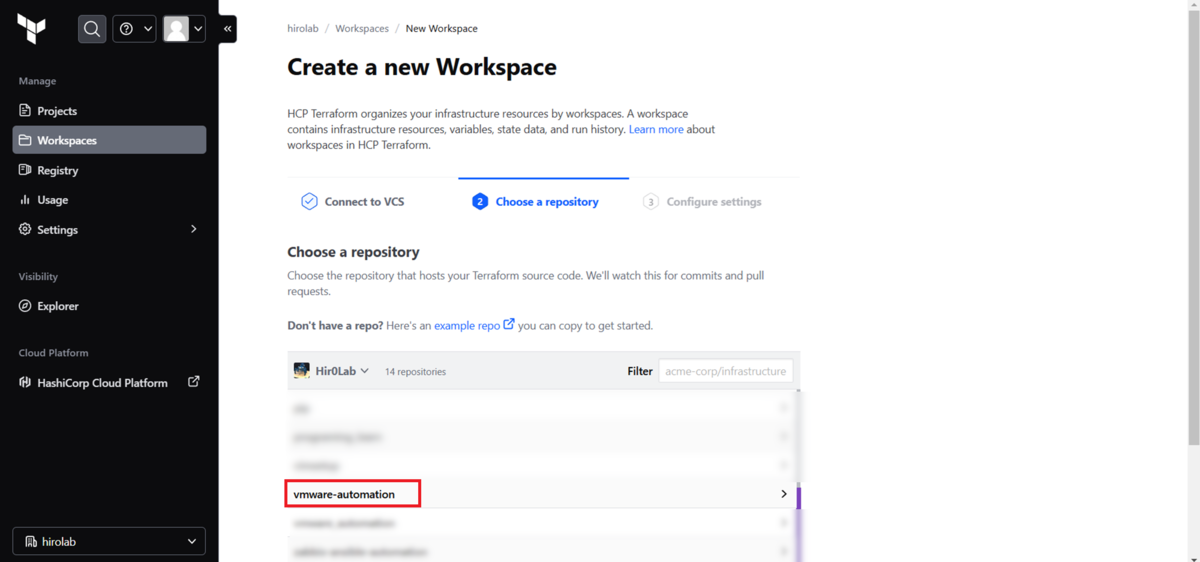Click the Registry icon in sidebar

click(25, 170)
